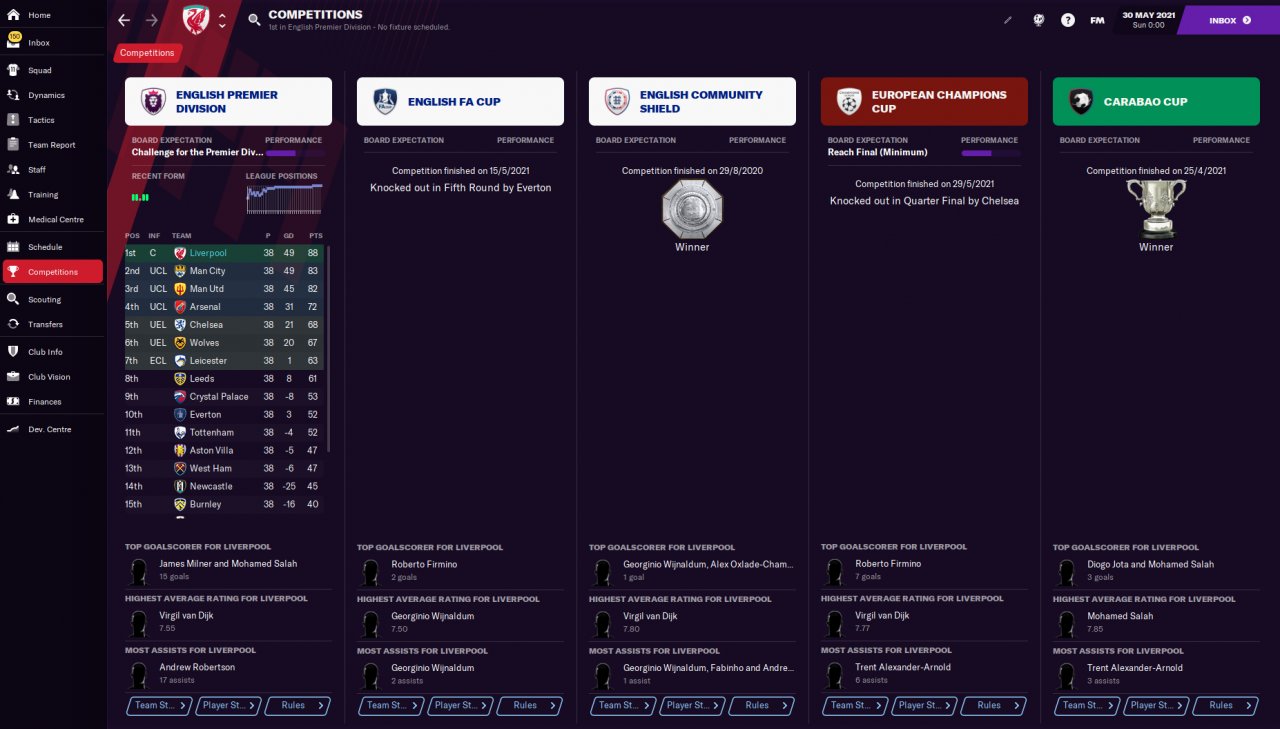Expand Carabao Cup Rules chevron button
Image resolution: width=1280 pixels, height=729 pixels.
click(x=1226, y=706)
